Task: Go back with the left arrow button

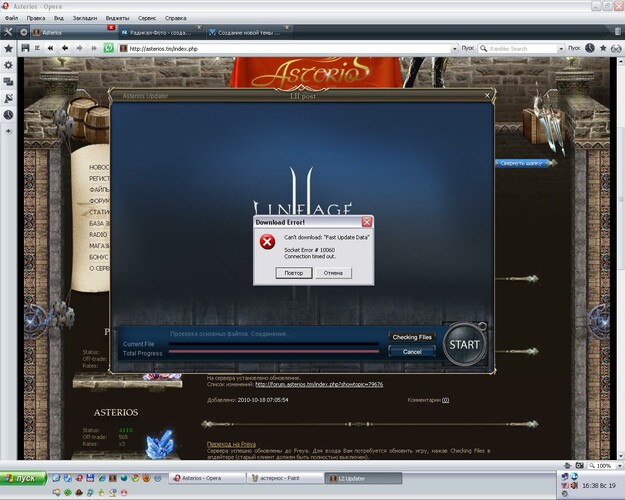Action: 65,48
